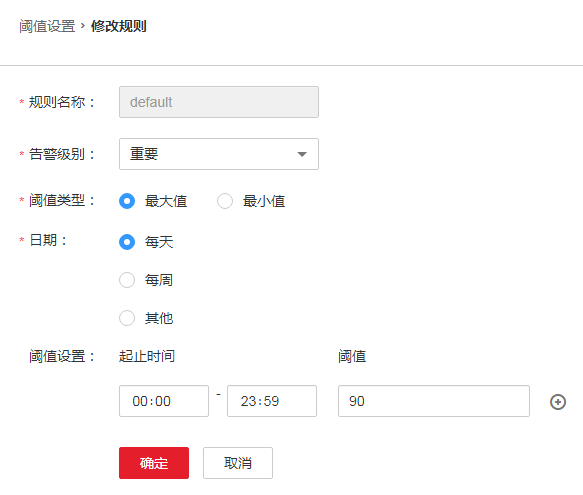Click the 修改规则 breadcrumb title
The height and width of the screenshot is (495, 583).
(119, 26)
